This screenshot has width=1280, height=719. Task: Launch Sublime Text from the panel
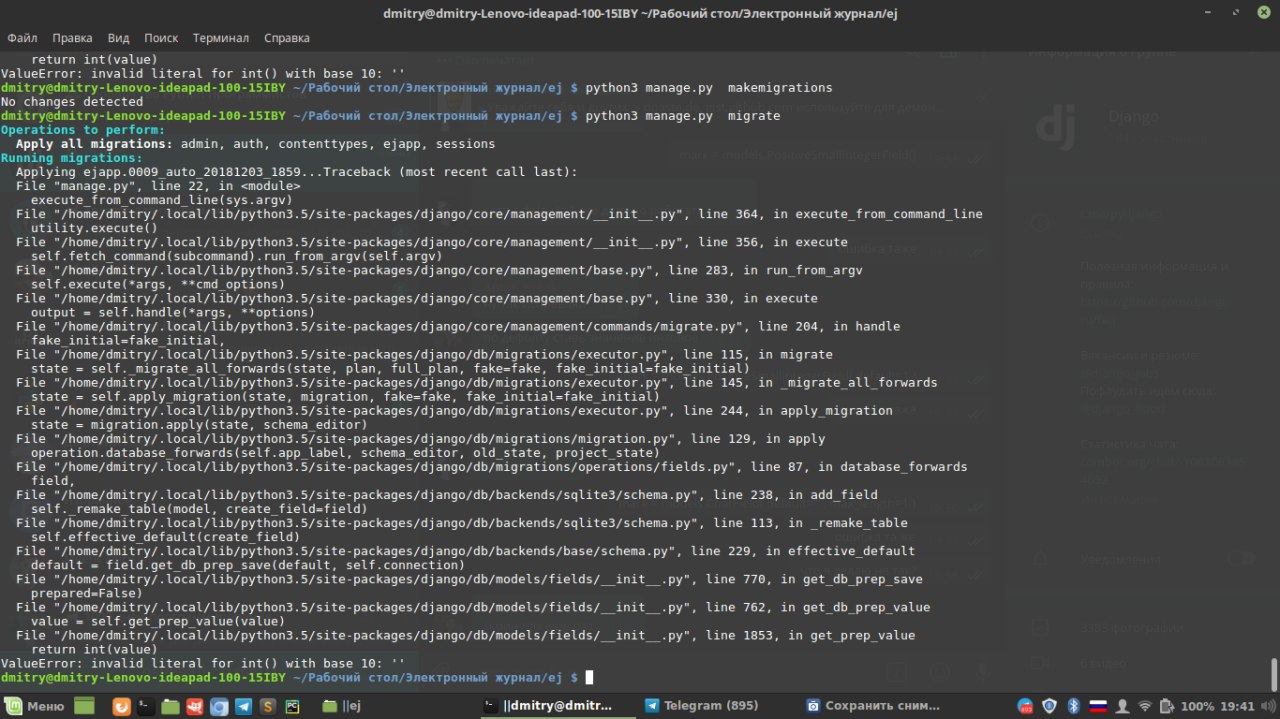pos(268,706)
